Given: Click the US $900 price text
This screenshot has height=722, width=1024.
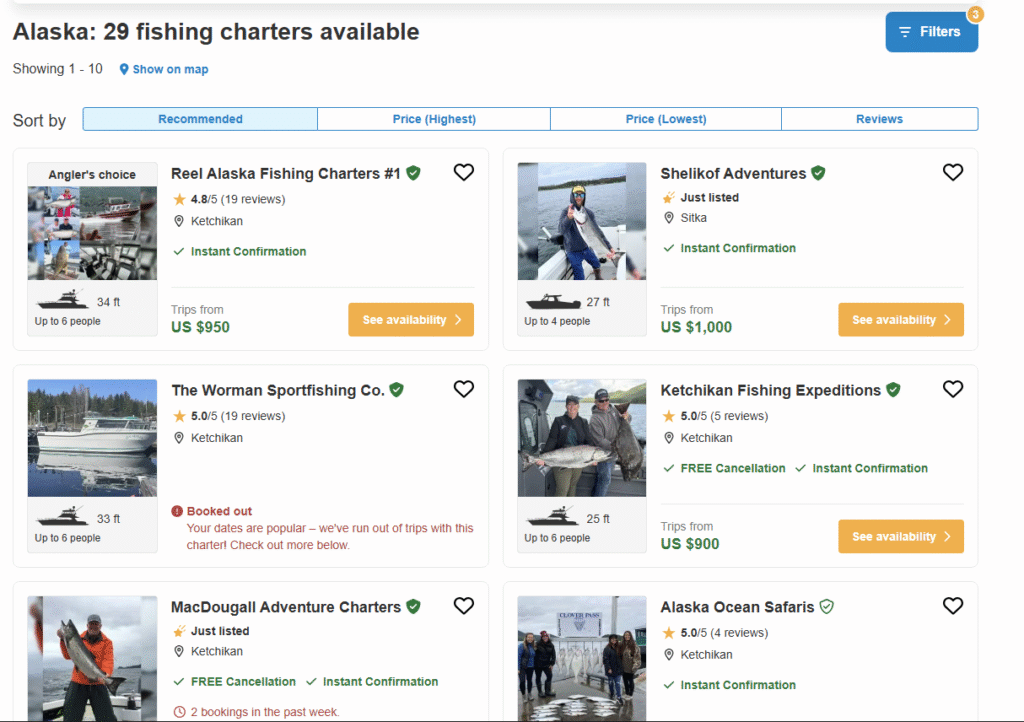Looking at the screenshot, I should pyautogui.click(x=690, y=544).
